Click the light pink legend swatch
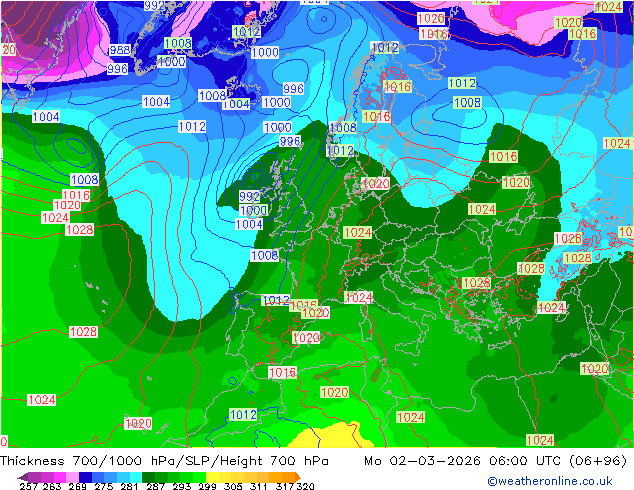 click(x=72, y=477)
